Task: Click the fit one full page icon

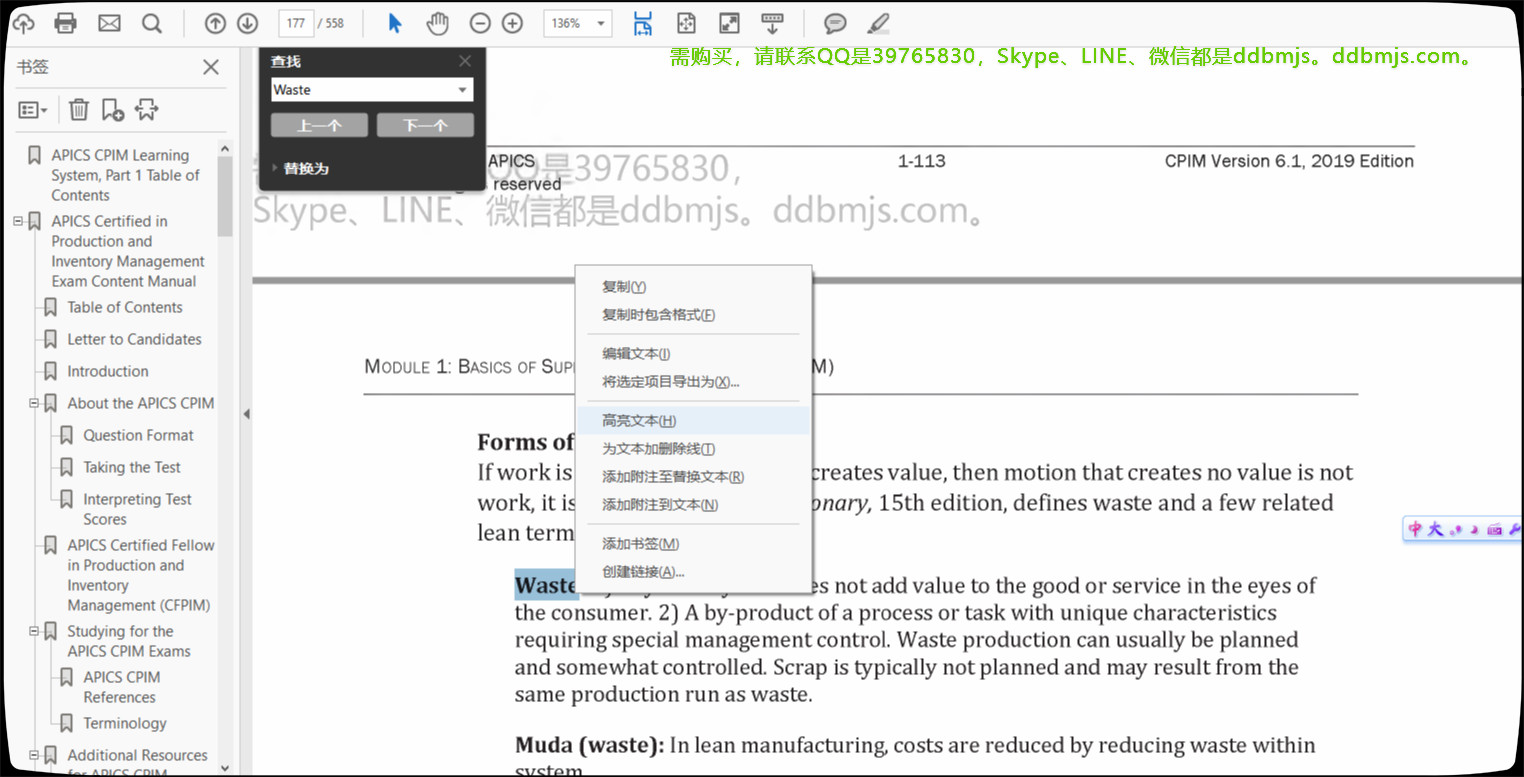Action: coord(686,23)
